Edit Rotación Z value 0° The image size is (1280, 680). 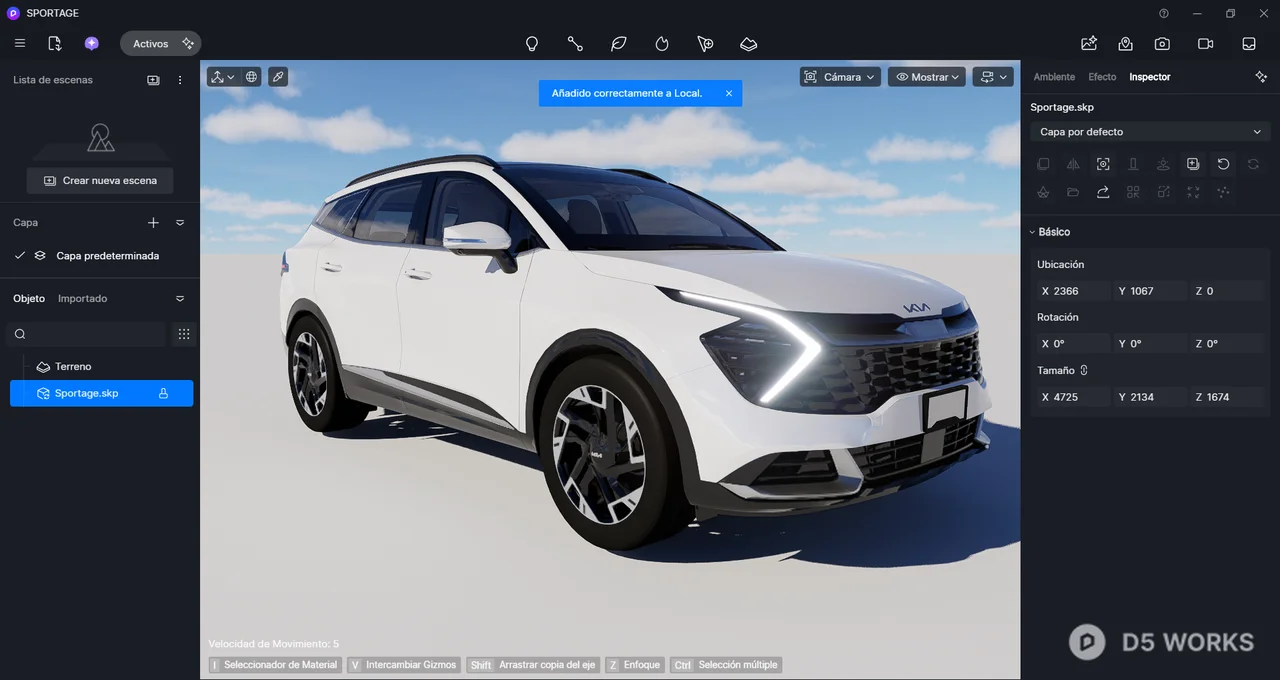pyautogui.click(x=1228, y=344)
